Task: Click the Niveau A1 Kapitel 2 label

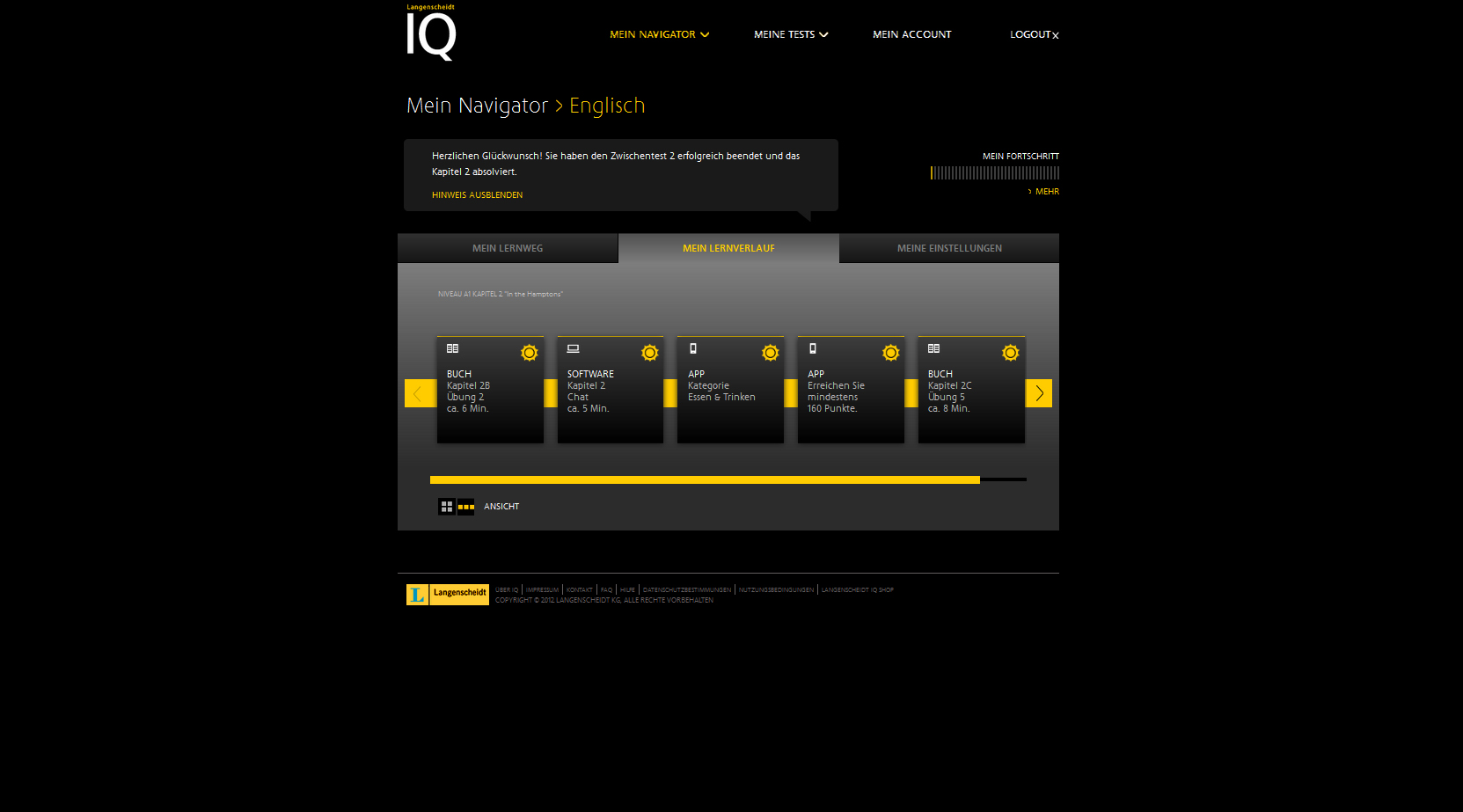Action: tap(500, 294)
